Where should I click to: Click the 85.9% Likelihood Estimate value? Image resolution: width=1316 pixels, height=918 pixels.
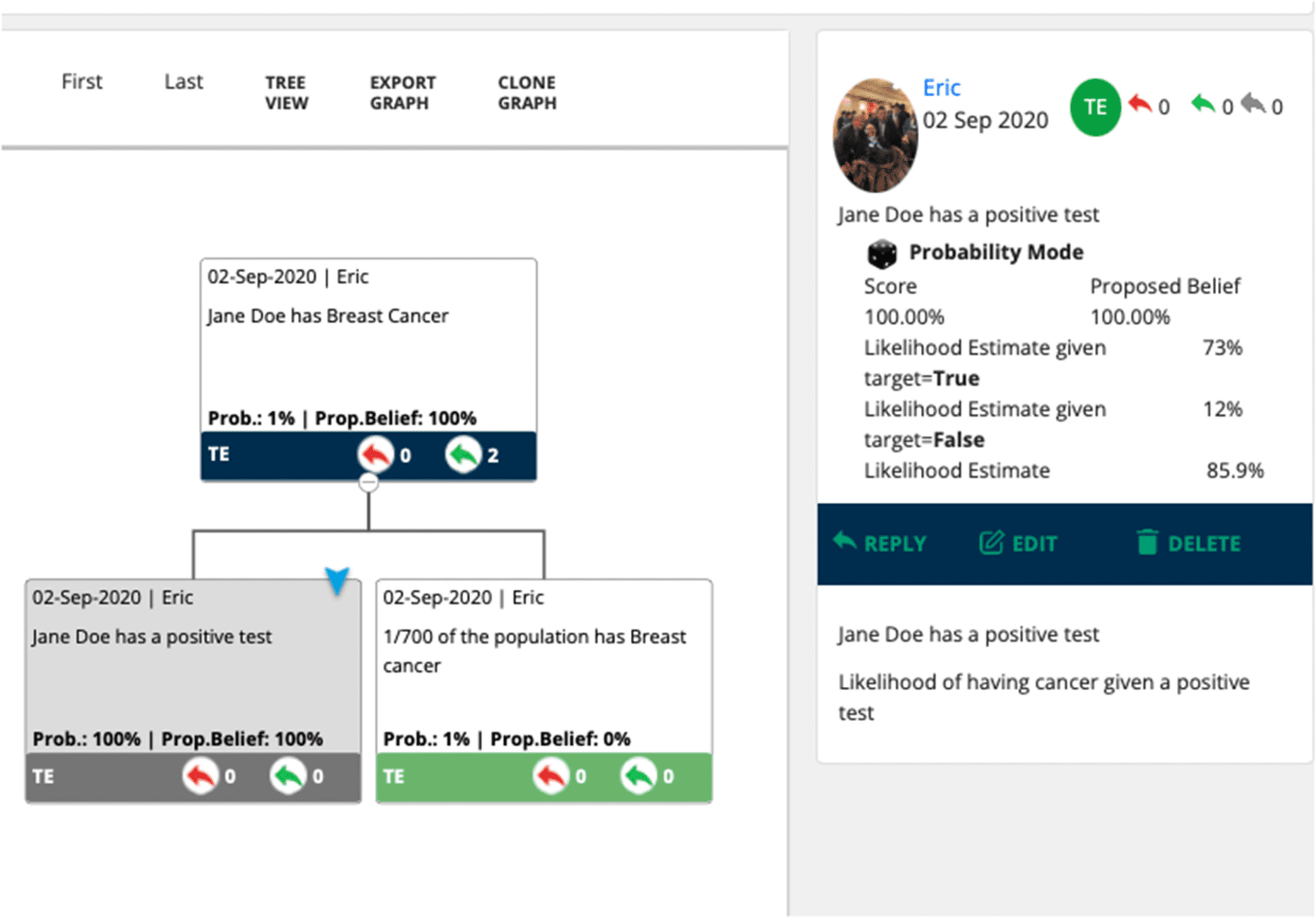point(1235,470)
